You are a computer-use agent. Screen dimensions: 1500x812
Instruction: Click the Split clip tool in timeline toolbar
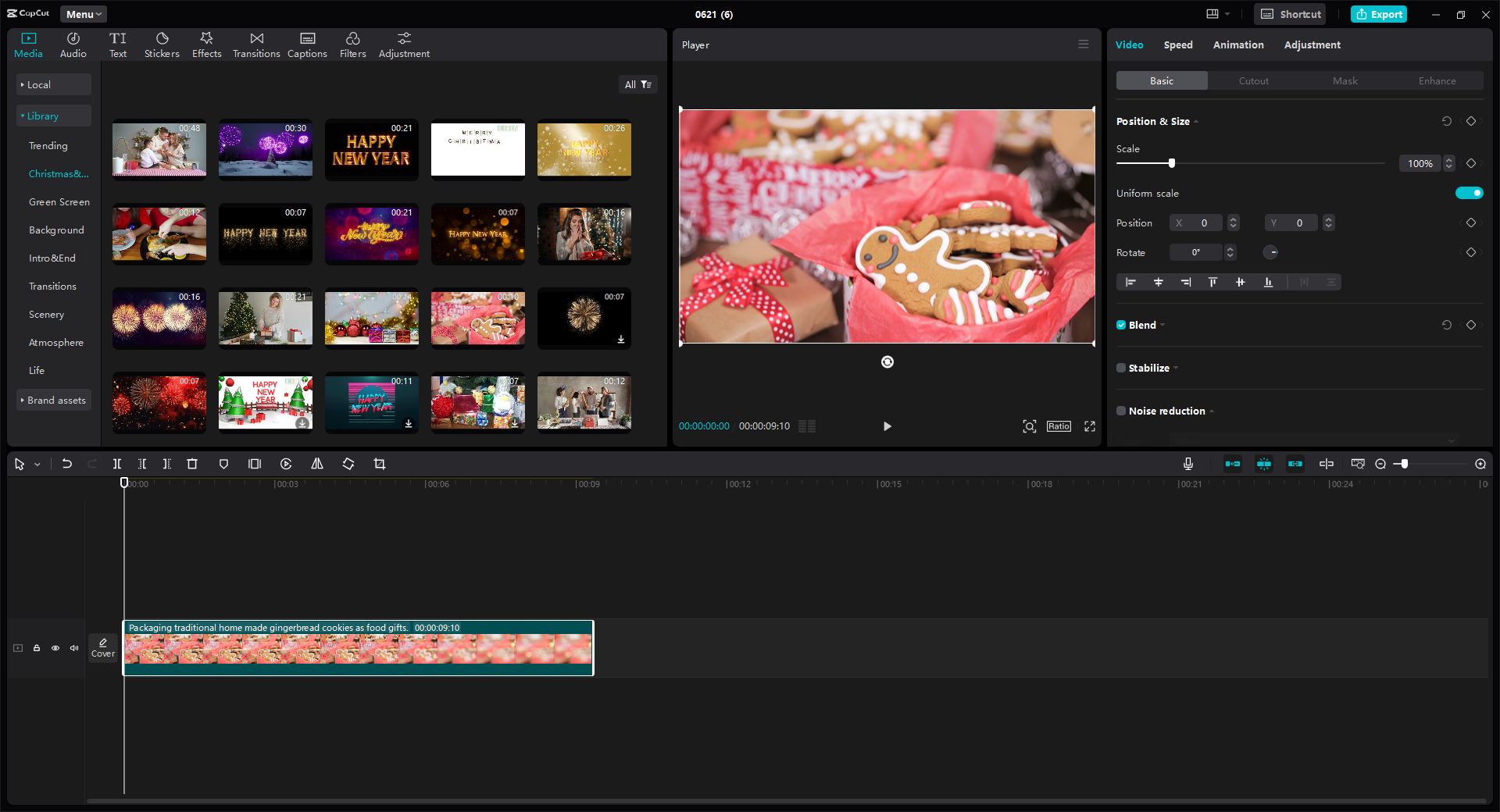[117, 464]
